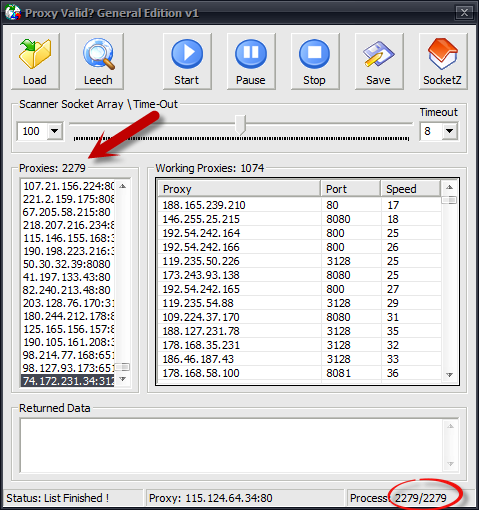Viewport: 479px width, 510px height.
Task: Select proxy 98.127.93.173 in list
Action: pos(68,368)
